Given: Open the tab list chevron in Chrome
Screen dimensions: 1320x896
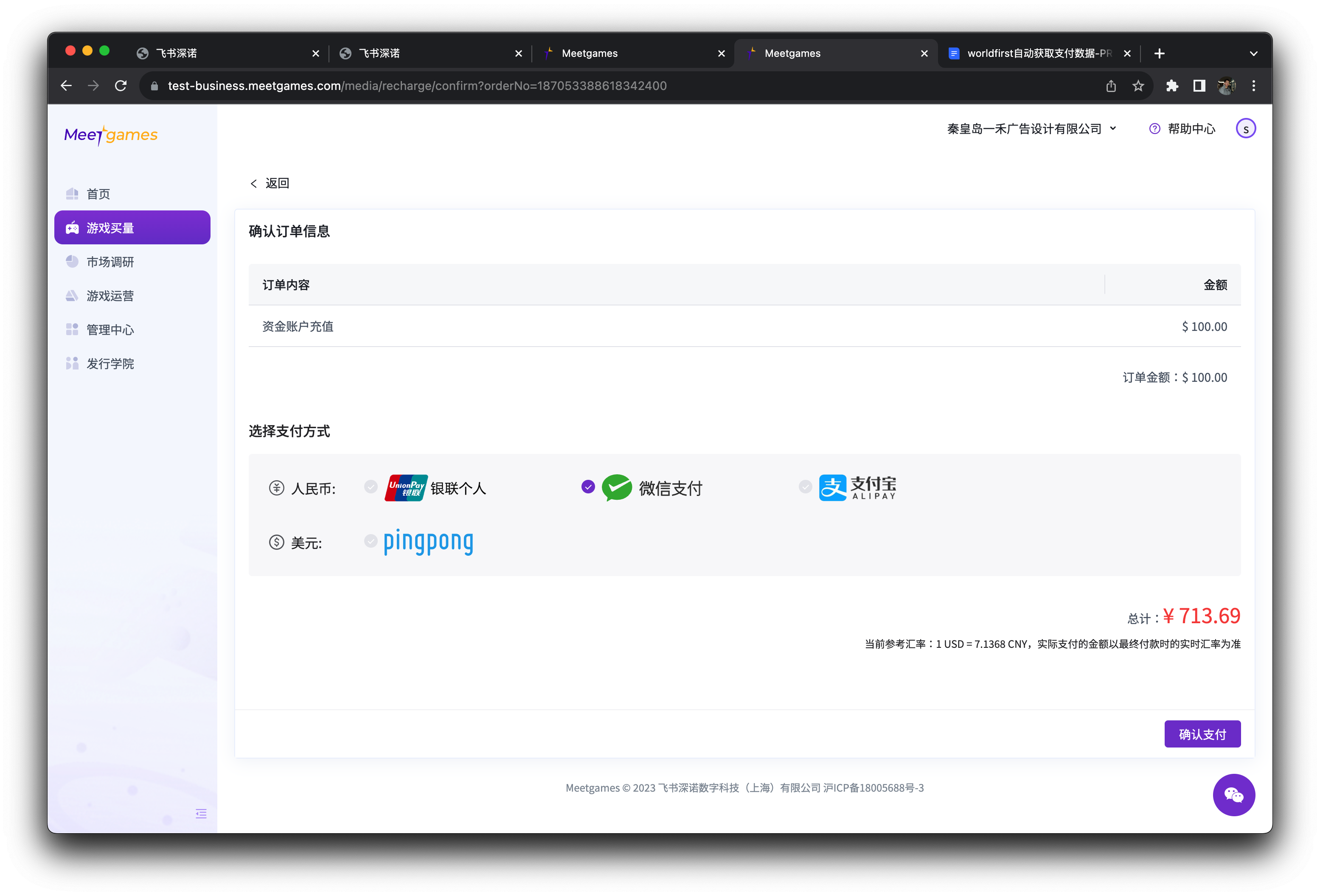Looking at the screenshot, I should click(1253, 53).
